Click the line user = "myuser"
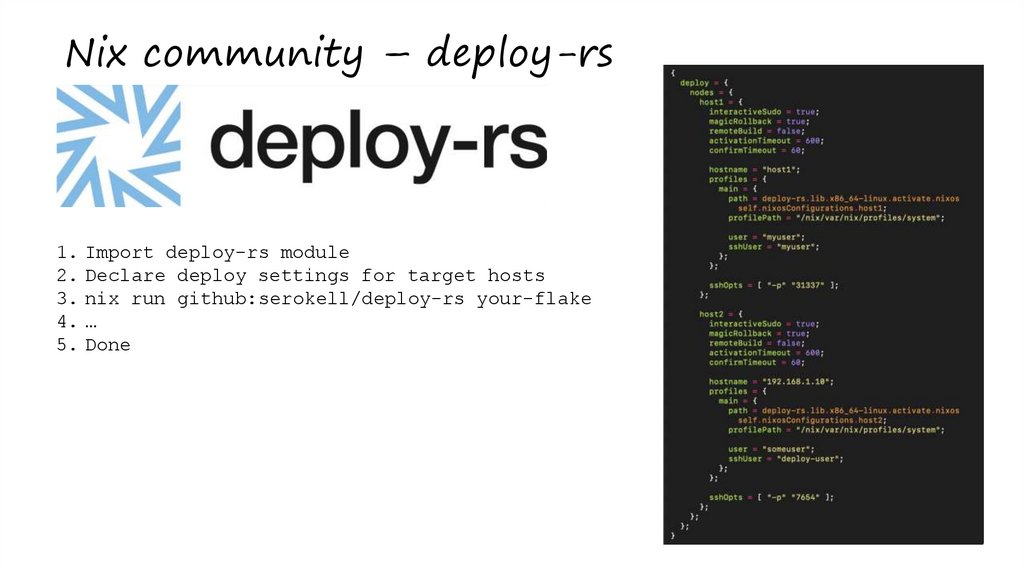 tap(767, 237)
